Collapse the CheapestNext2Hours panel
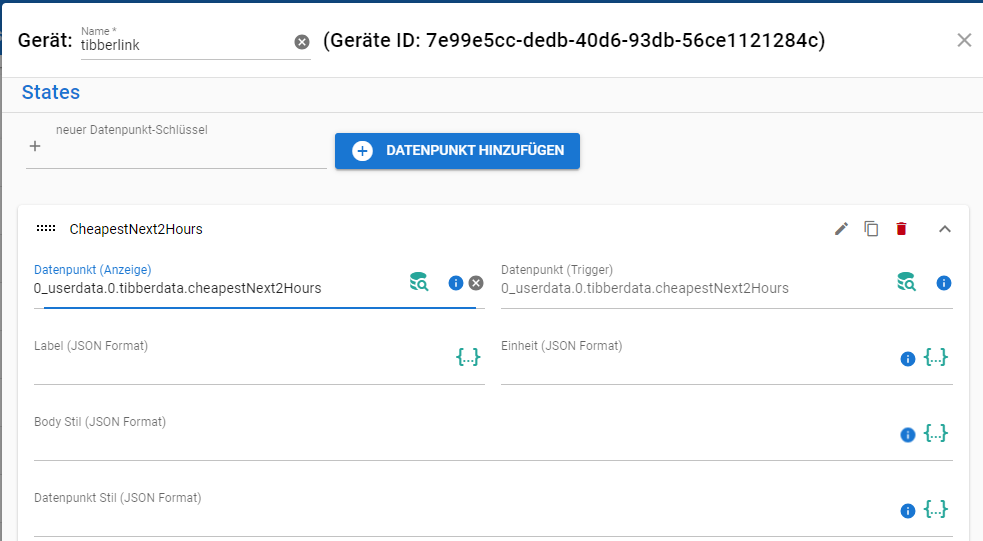The image size is (983, 541). tap(944, 229)
